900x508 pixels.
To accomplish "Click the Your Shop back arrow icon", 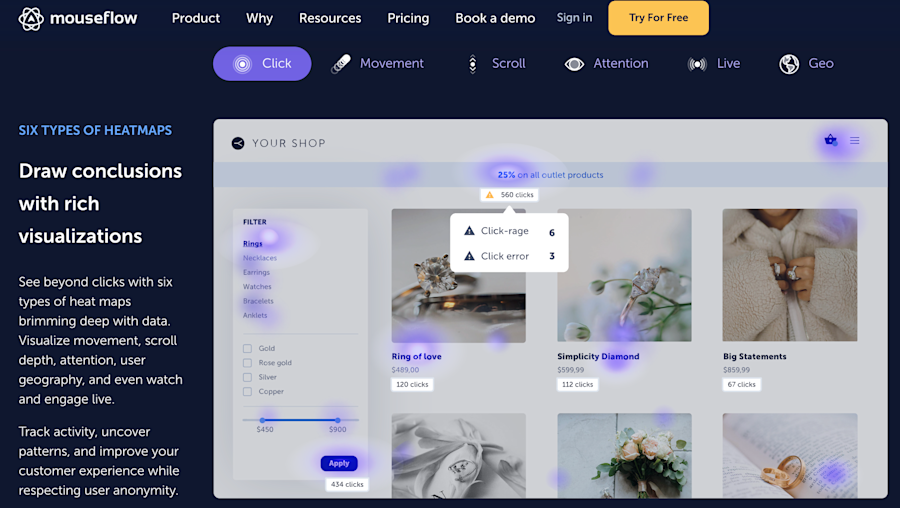I will 238,144.
